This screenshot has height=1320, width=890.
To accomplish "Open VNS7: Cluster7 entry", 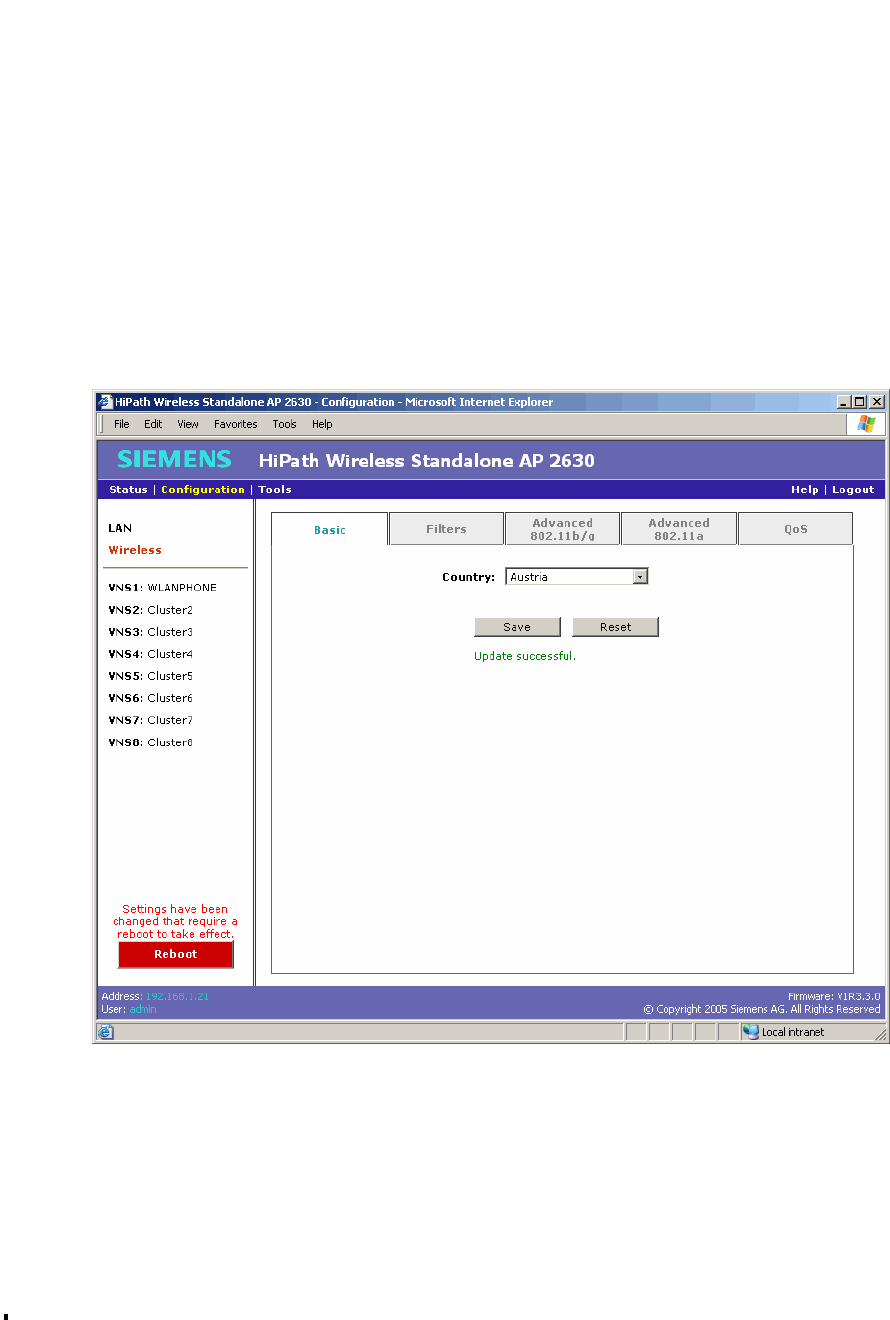I will pos(150,720).
